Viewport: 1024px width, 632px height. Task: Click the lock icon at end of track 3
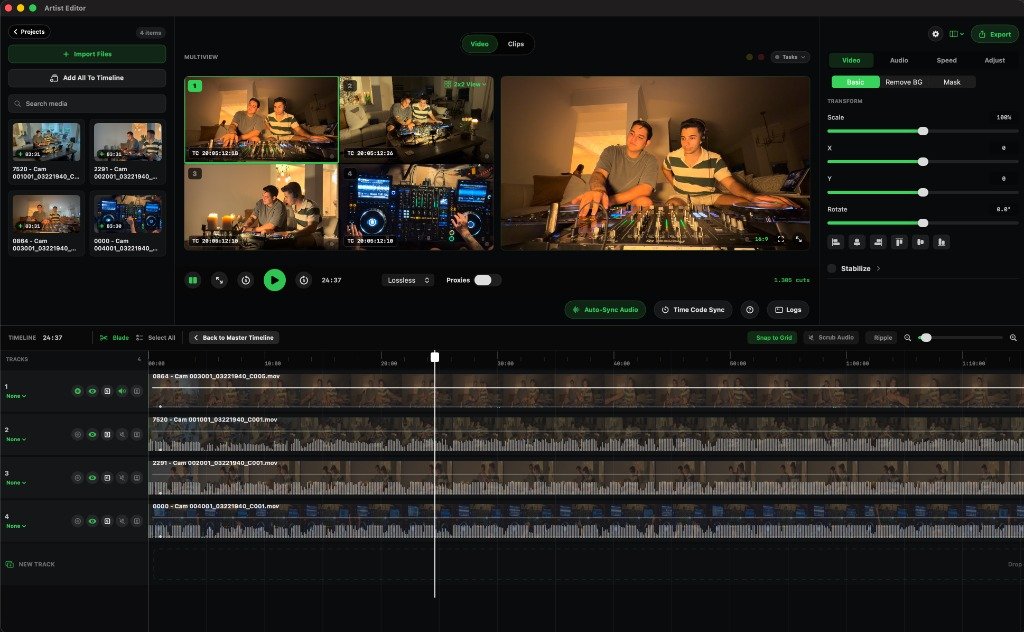coord(137,478)
